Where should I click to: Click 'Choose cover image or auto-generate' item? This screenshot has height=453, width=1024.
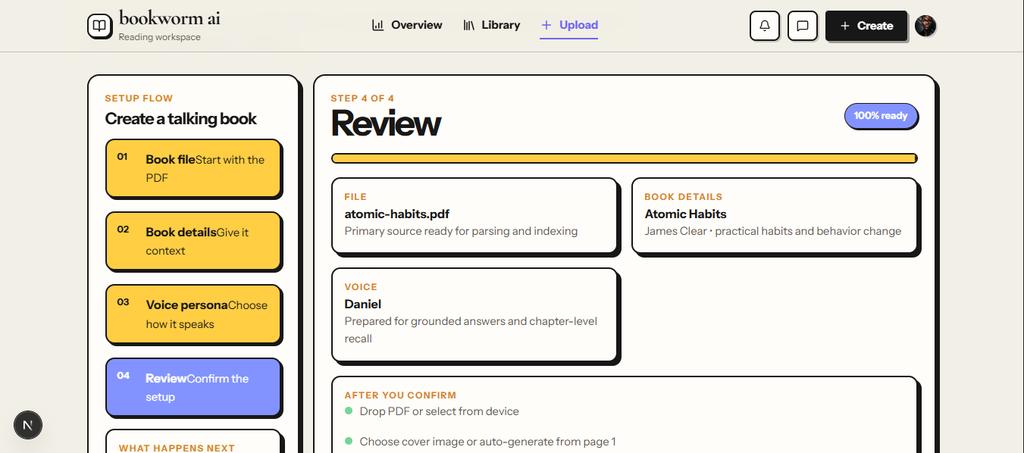click(488, 442)
